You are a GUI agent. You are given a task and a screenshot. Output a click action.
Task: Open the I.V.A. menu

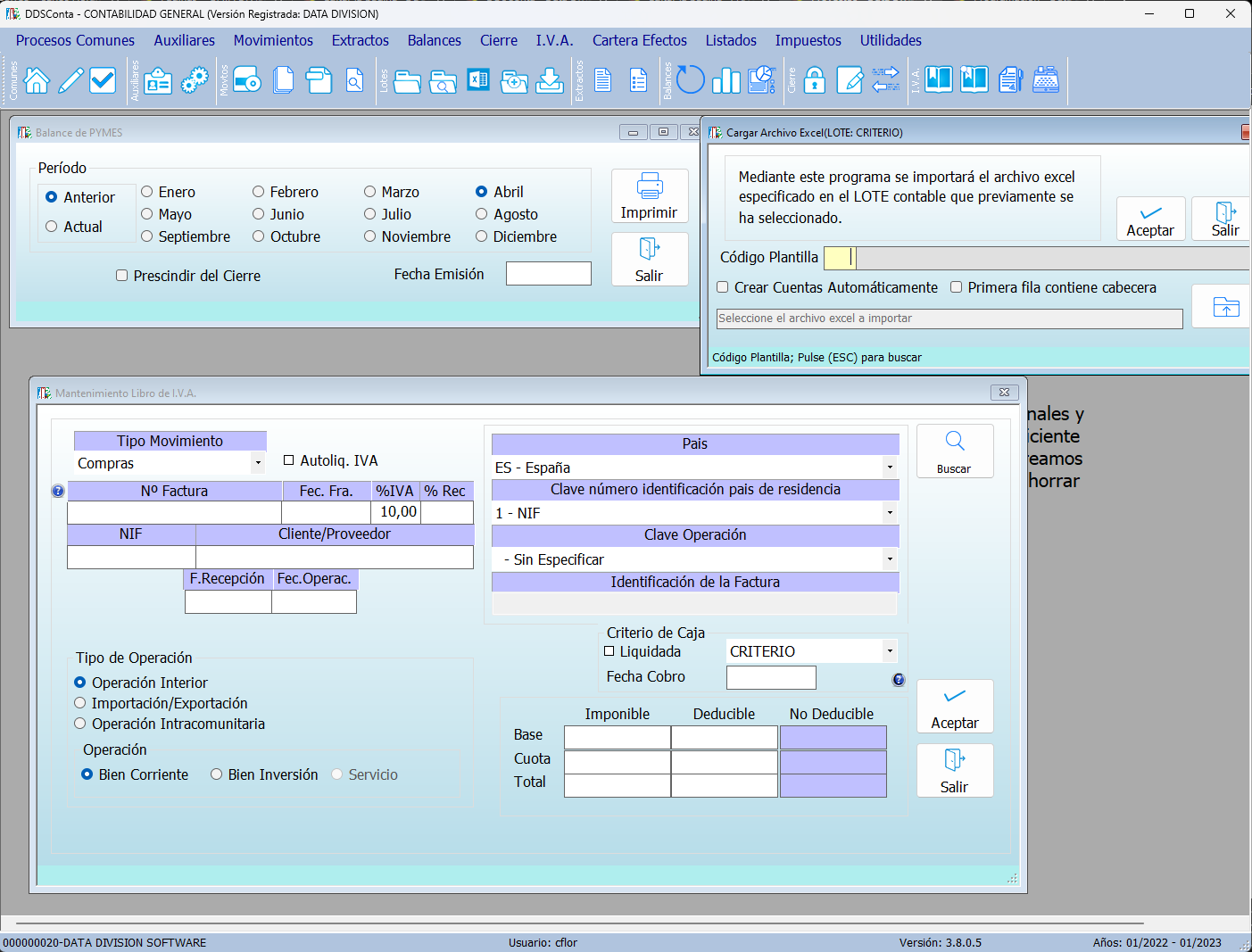click(x=554, y=40)
